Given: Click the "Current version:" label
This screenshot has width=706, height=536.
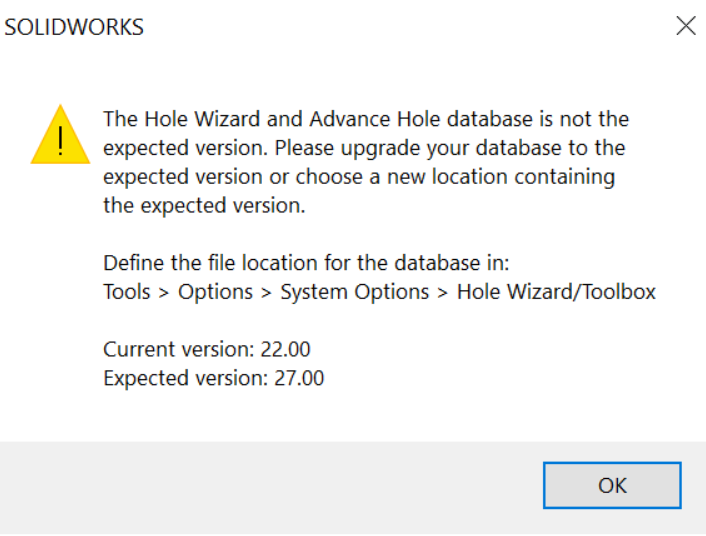Looking at the screenshot, I should (174, 349).
